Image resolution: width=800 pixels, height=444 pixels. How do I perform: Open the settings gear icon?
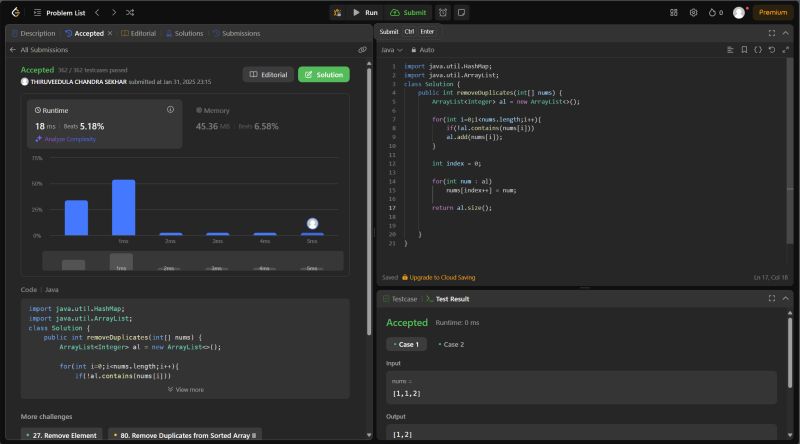coord(693,12)
